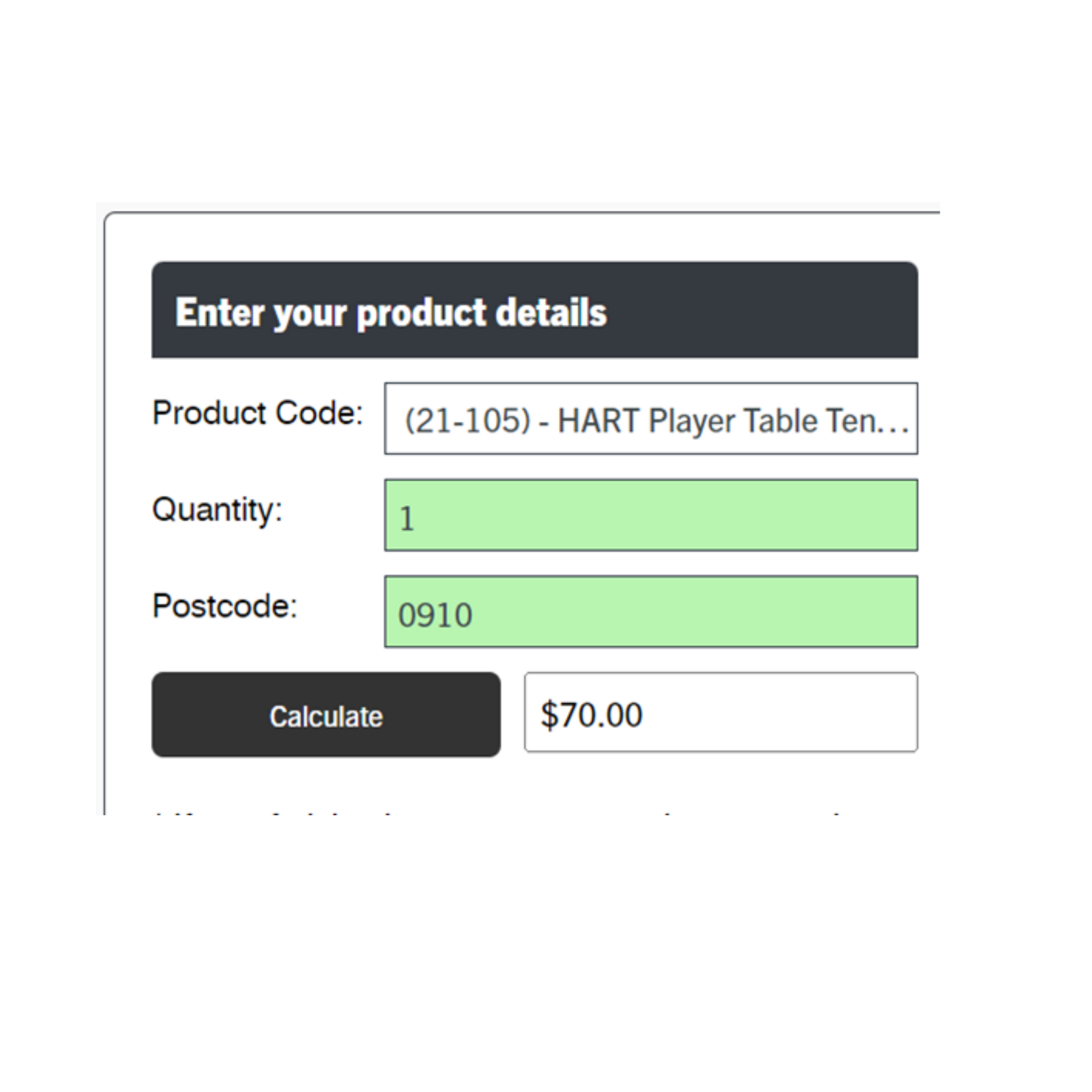Click the Calculate button

click(325, 714)
